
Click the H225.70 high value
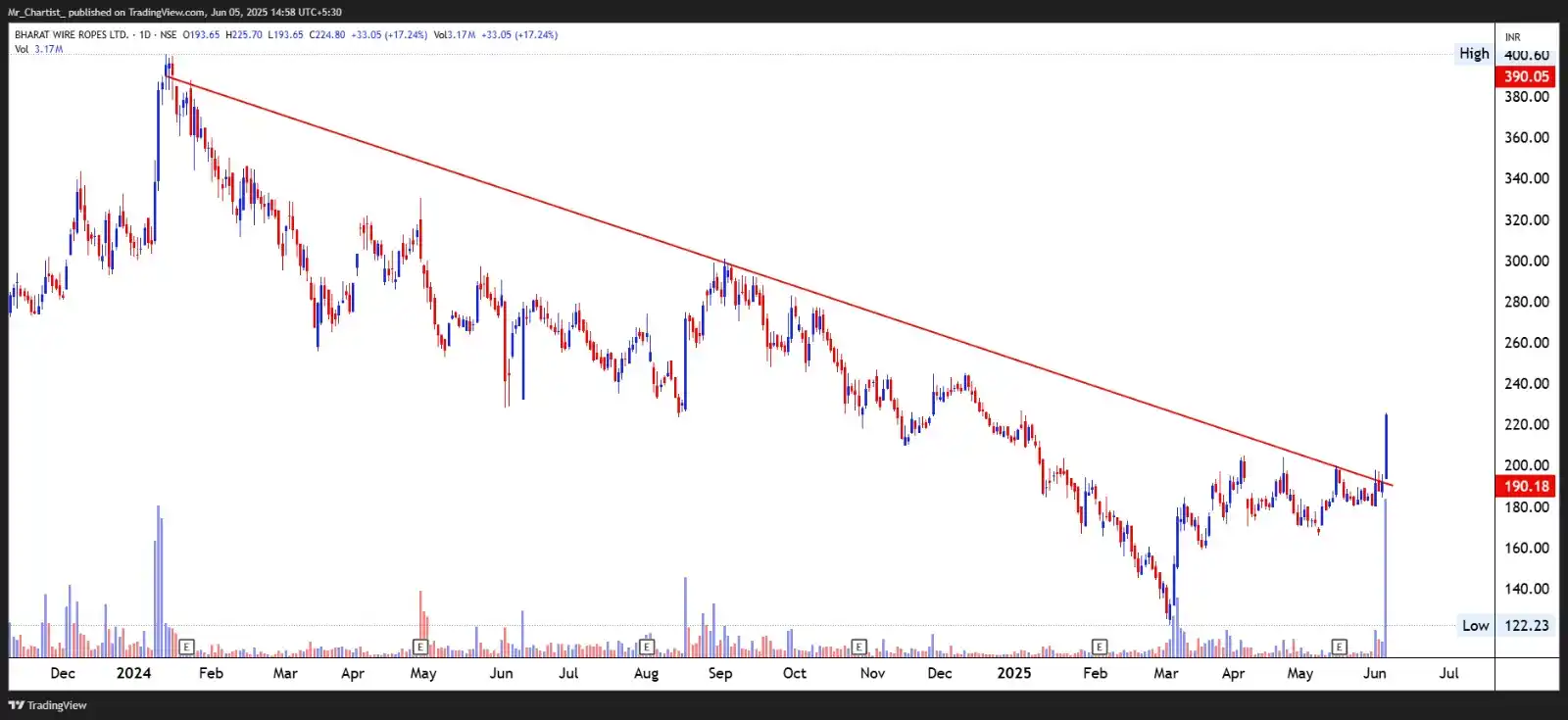pos(244,34)
